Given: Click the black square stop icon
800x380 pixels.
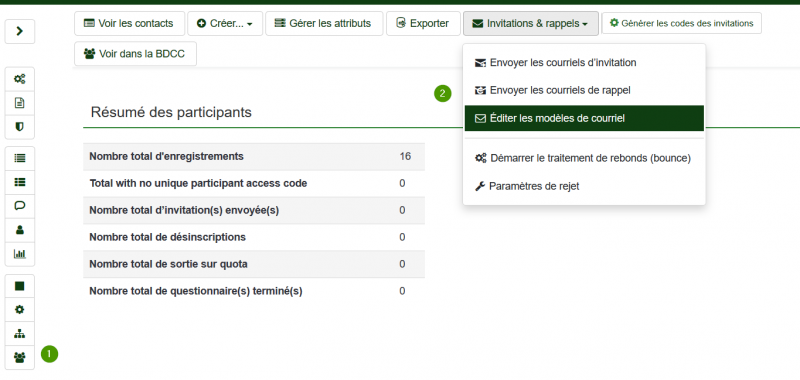Looking at the screenshot, I should (20, 286).
